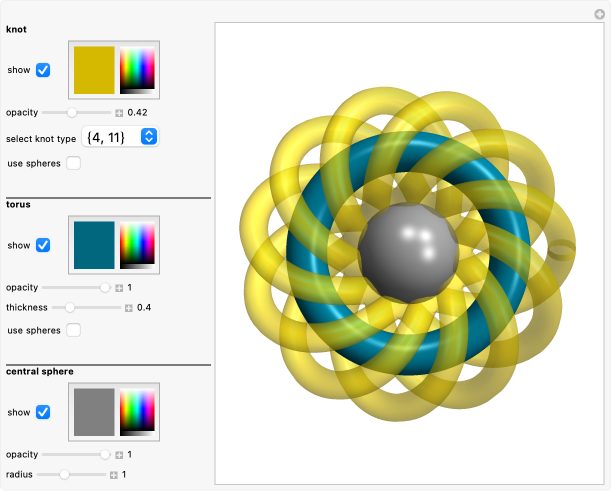
Task: Expand the torus thickness plus control
Action: [x=128, y=307]
